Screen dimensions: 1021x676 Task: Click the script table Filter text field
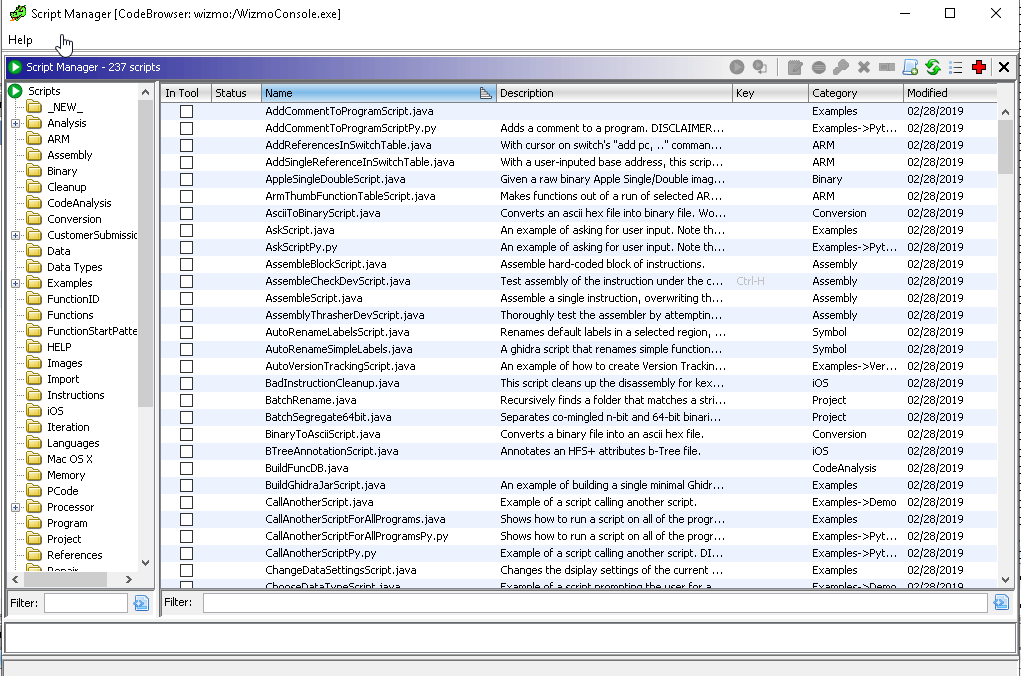pyautogui.click(x=595, y=602)
